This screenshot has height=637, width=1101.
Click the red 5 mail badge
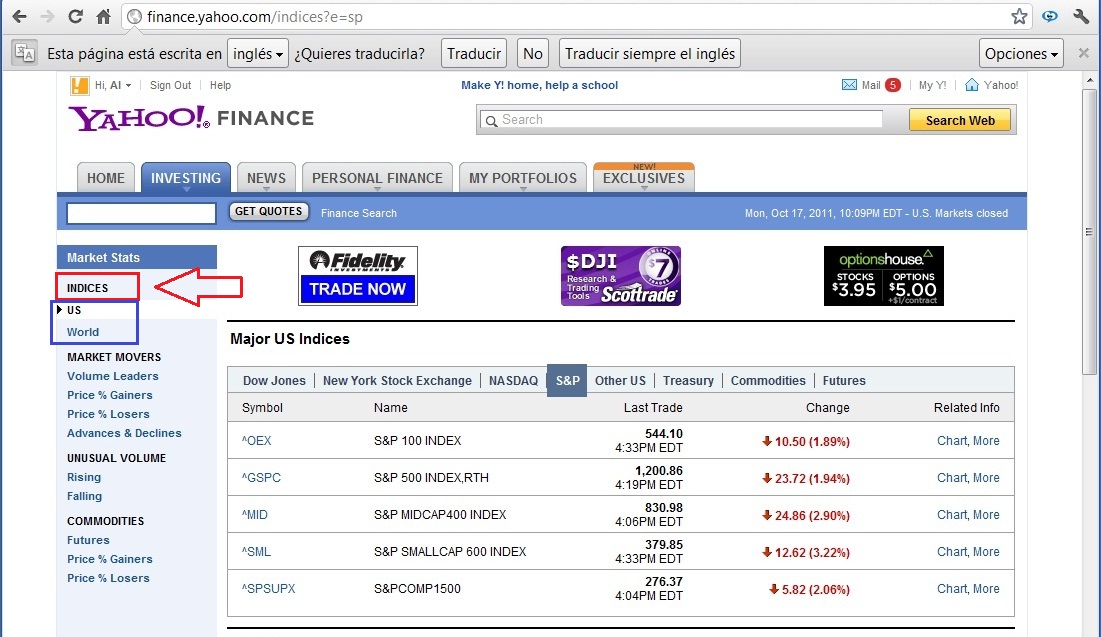coord(892,85)
